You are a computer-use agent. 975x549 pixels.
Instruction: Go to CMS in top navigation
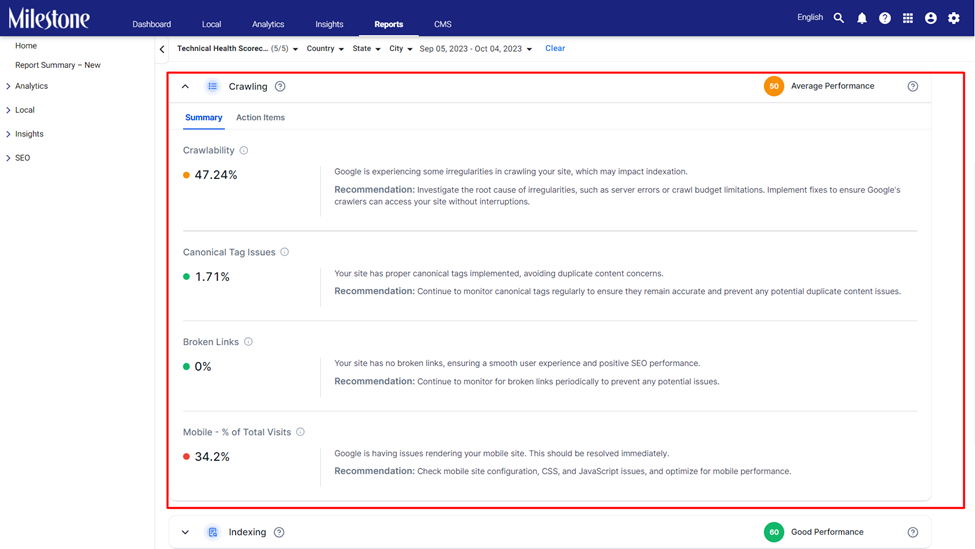coord(443,24)
